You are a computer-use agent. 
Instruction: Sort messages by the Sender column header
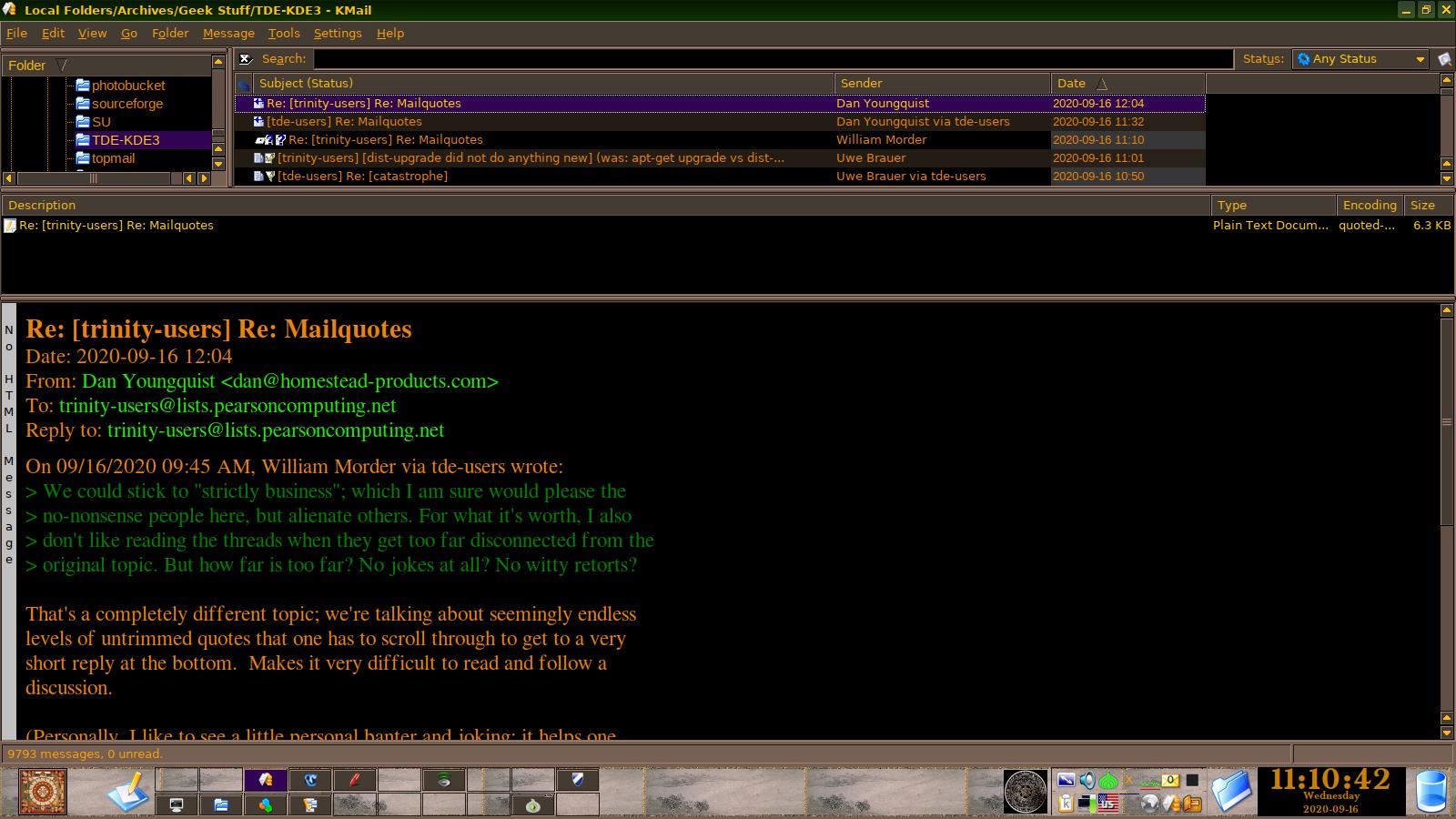(942, 84)
